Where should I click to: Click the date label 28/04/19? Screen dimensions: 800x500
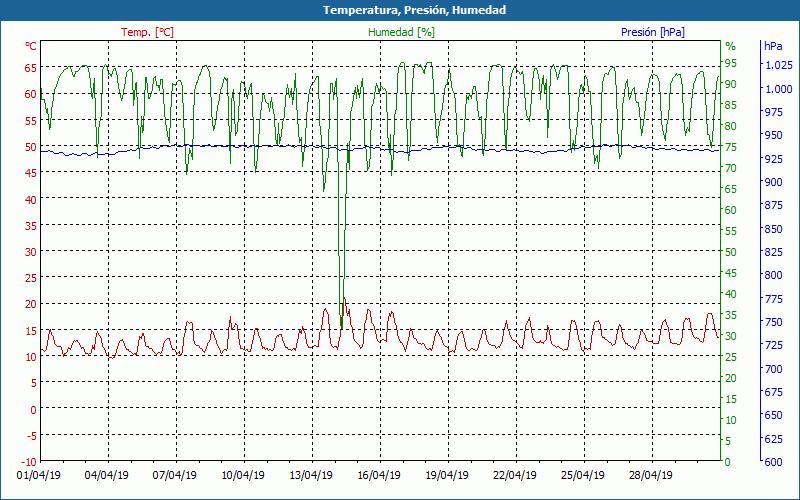coord(651,476)
